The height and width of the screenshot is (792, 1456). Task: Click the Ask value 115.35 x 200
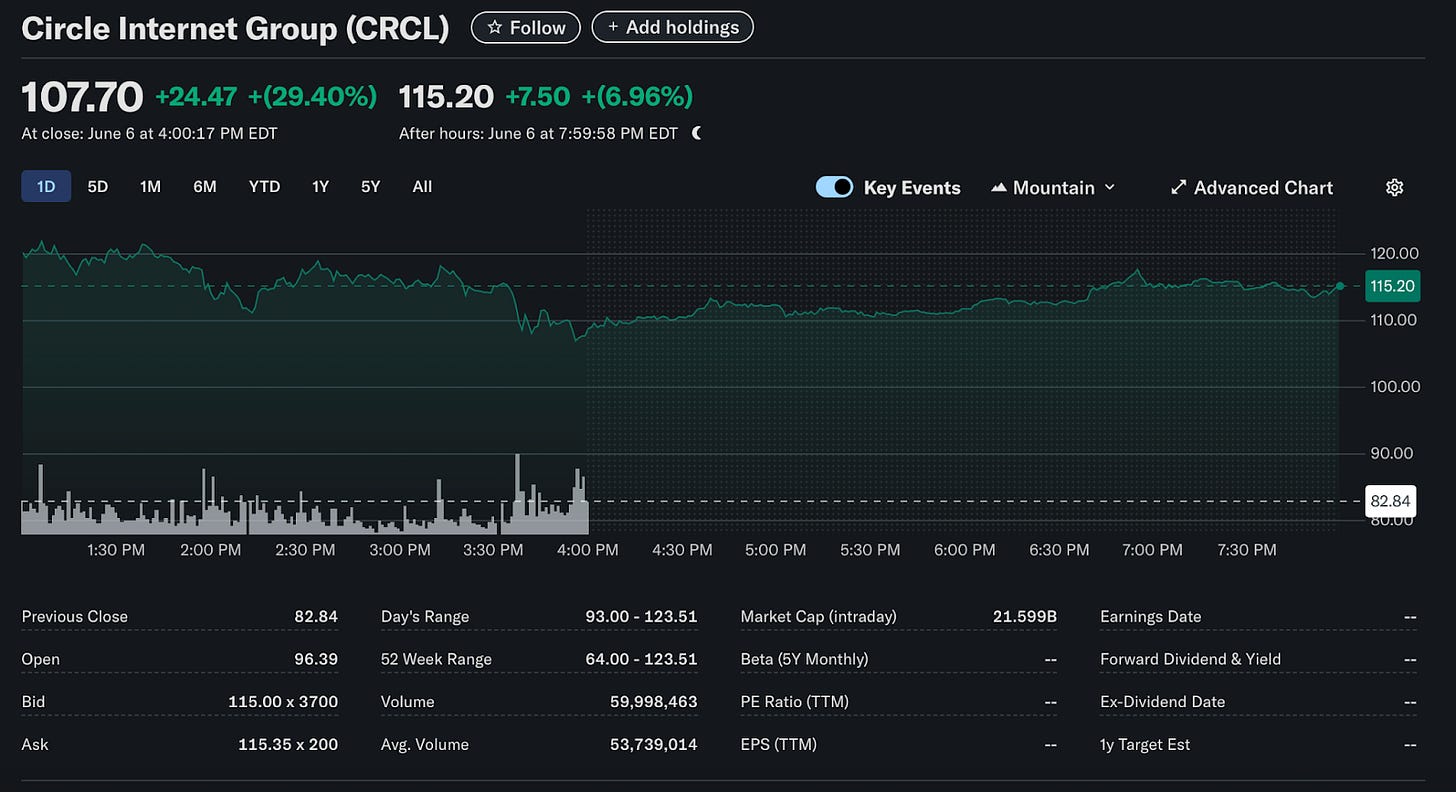[288, 744]
